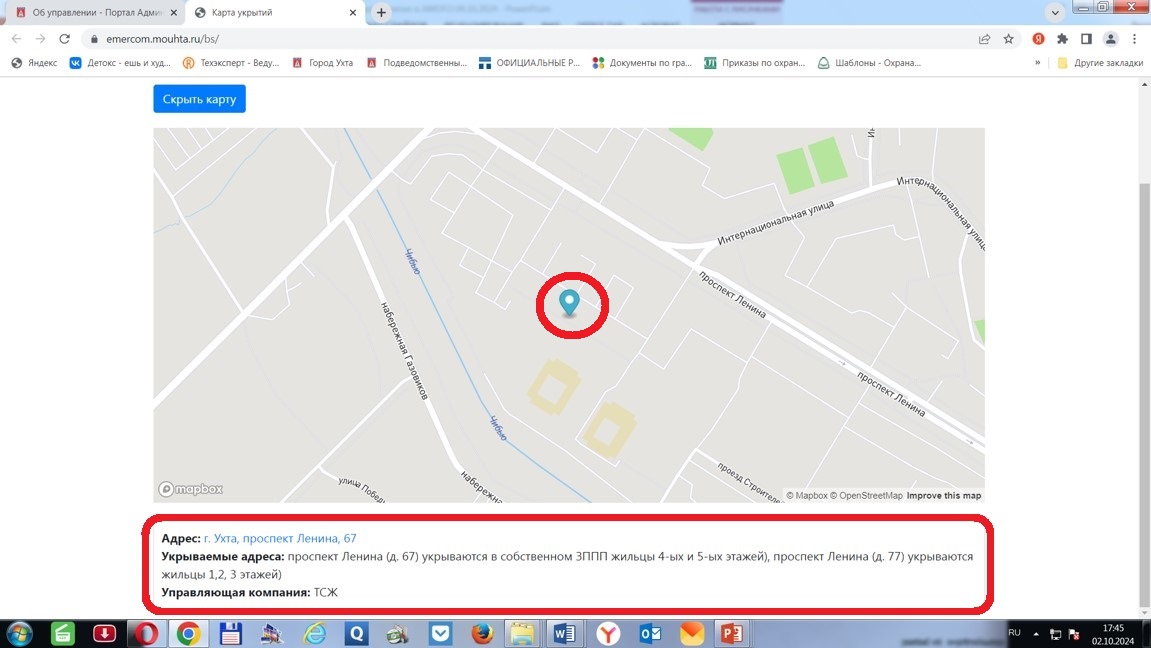The image size is (1151, 648).
Task: Expand the hidden bookmarks chevron
Action: [x=1037, y=63]
